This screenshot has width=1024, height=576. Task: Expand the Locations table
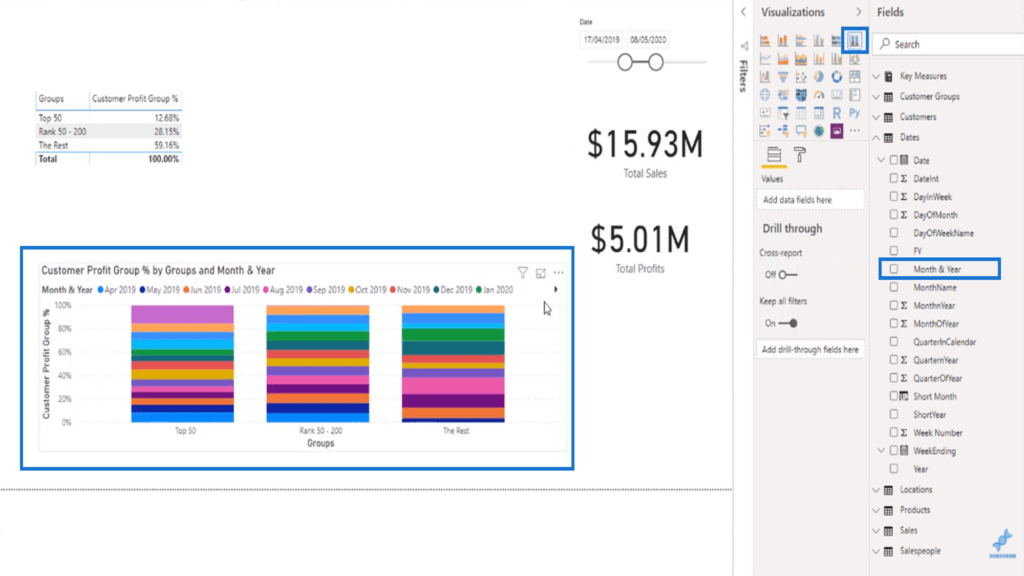click(876, 490)
